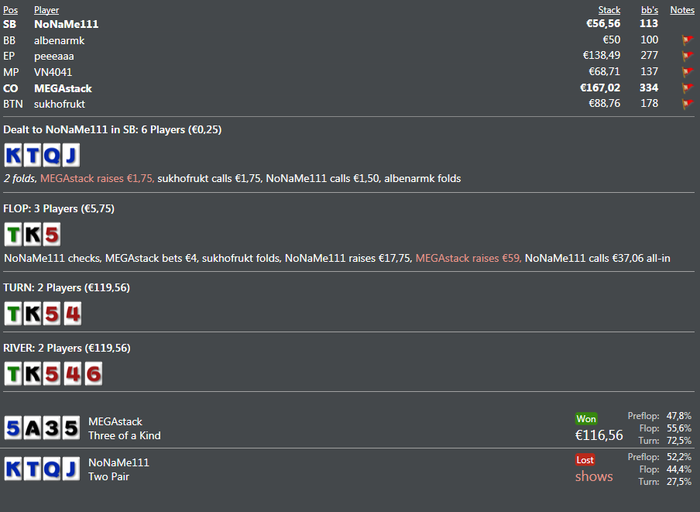Image resolution: width=700 pixels, height=512 pixels.
Task: Open MEGAstack's note flag icon
Action: coord(687,88)
